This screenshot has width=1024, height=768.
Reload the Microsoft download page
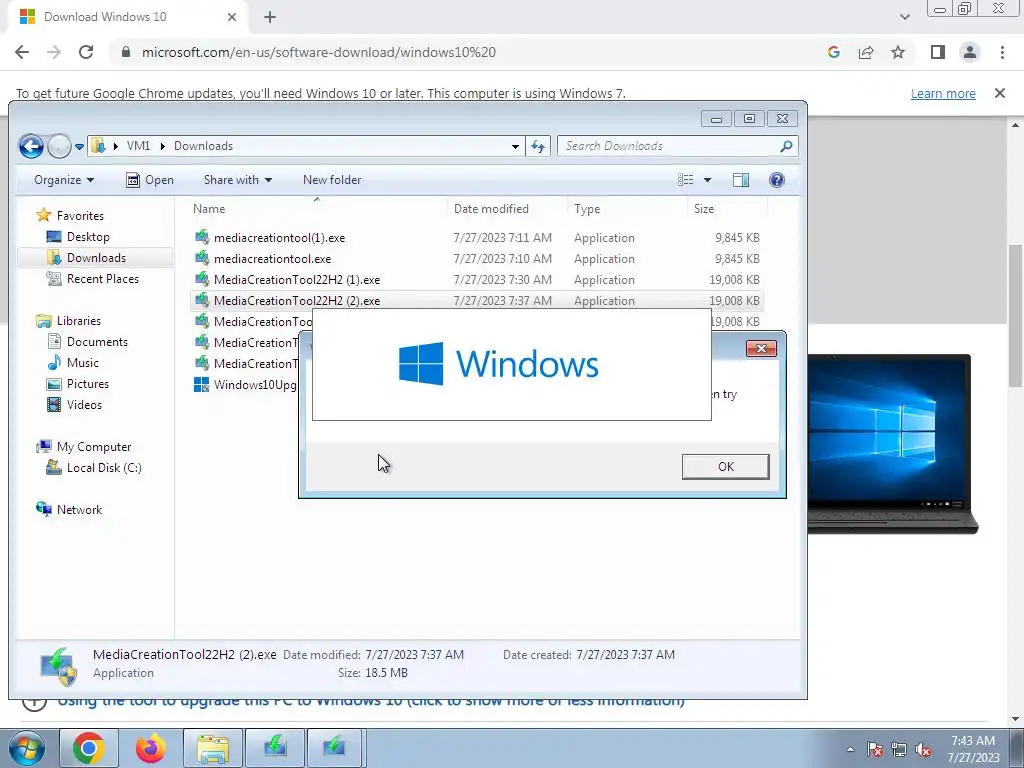click(x=86, y=52)
